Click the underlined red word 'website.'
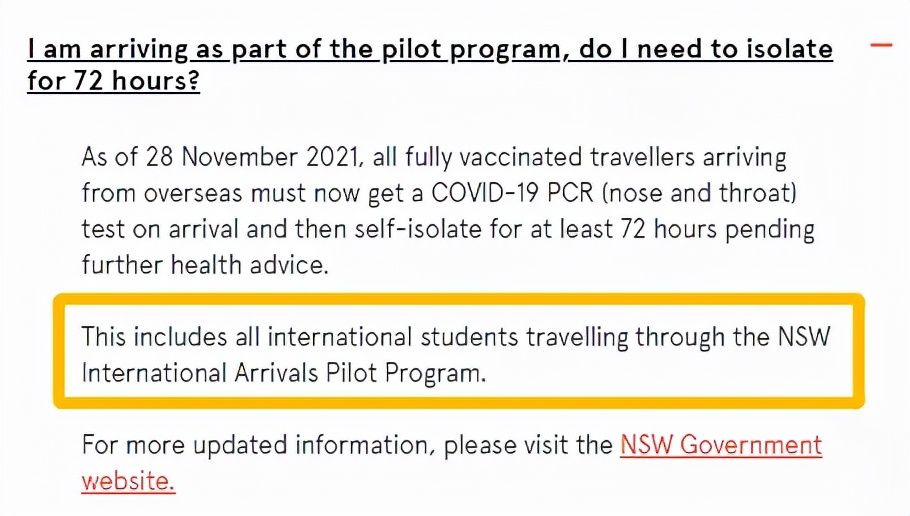The height and width of the screenshot is (516, 910). [x=128, y=481]
